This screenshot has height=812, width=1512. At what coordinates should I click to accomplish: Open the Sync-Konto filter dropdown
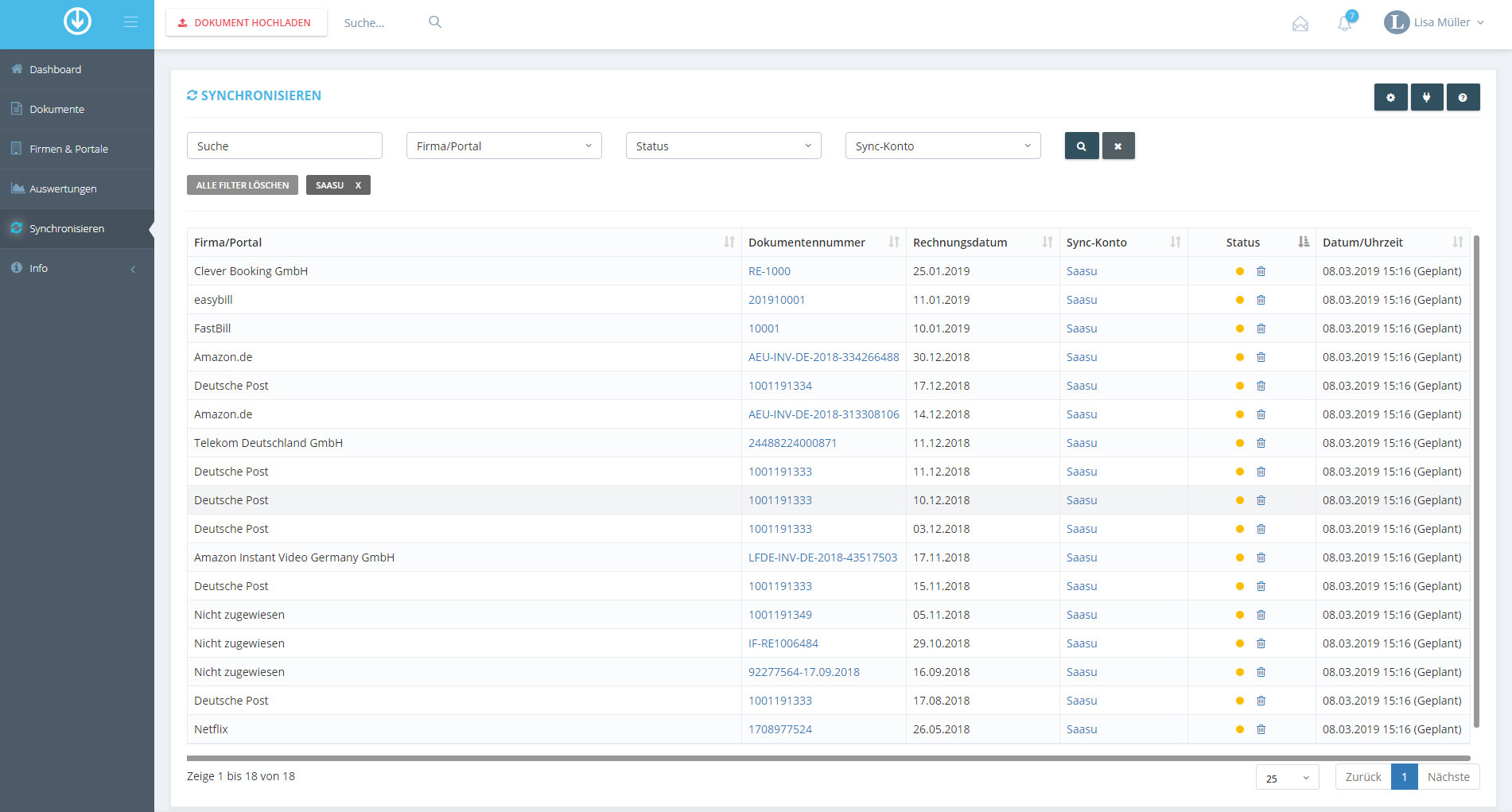coord(943,146)
